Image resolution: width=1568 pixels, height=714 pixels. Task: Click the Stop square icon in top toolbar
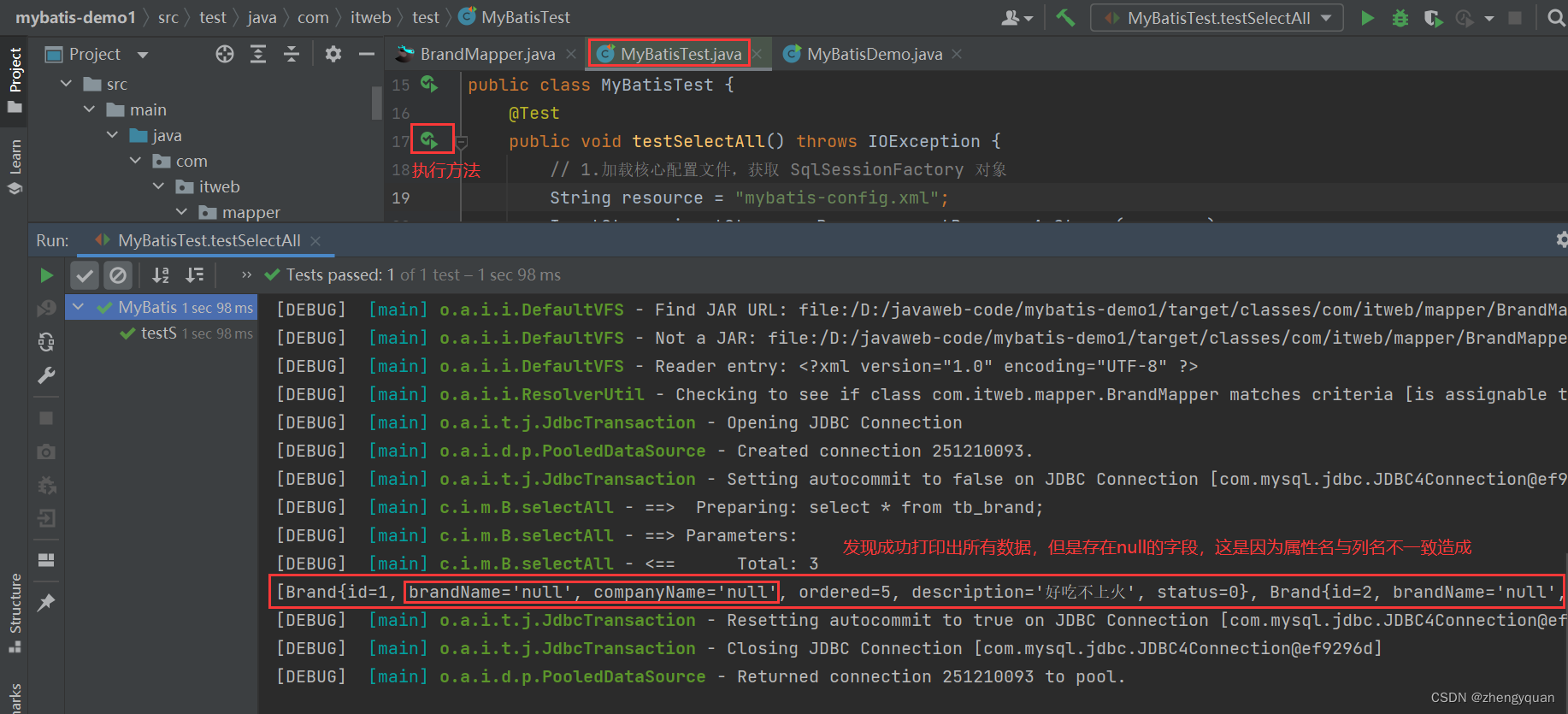point(1515,18)
